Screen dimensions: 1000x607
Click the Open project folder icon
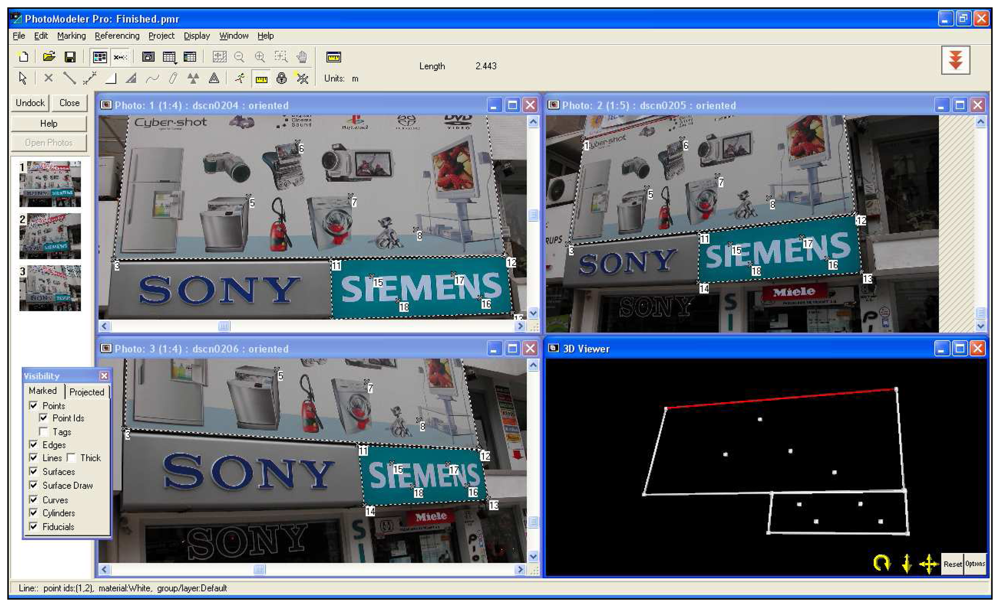click(48, 57)
